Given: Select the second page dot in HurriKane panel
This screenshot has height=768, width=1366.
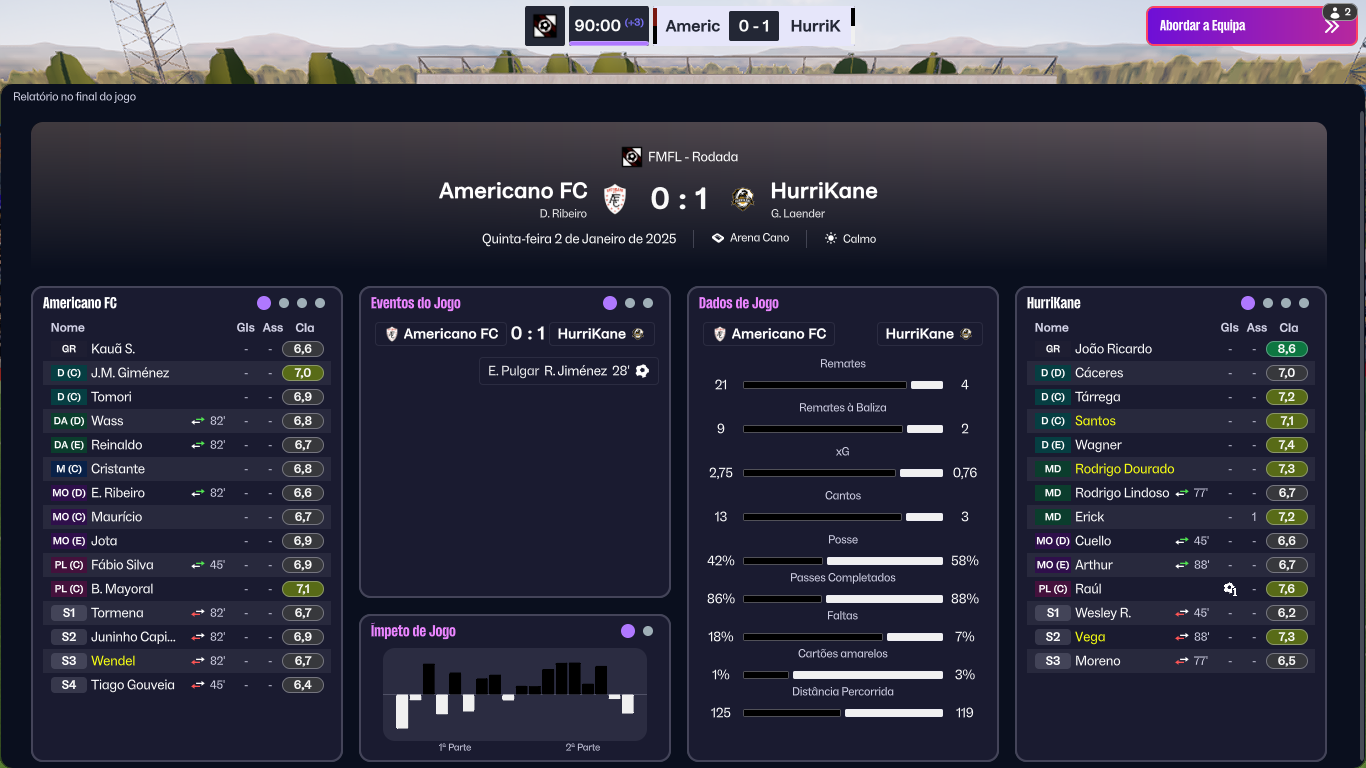Looking at the screenshot, I should (1268, 303).
